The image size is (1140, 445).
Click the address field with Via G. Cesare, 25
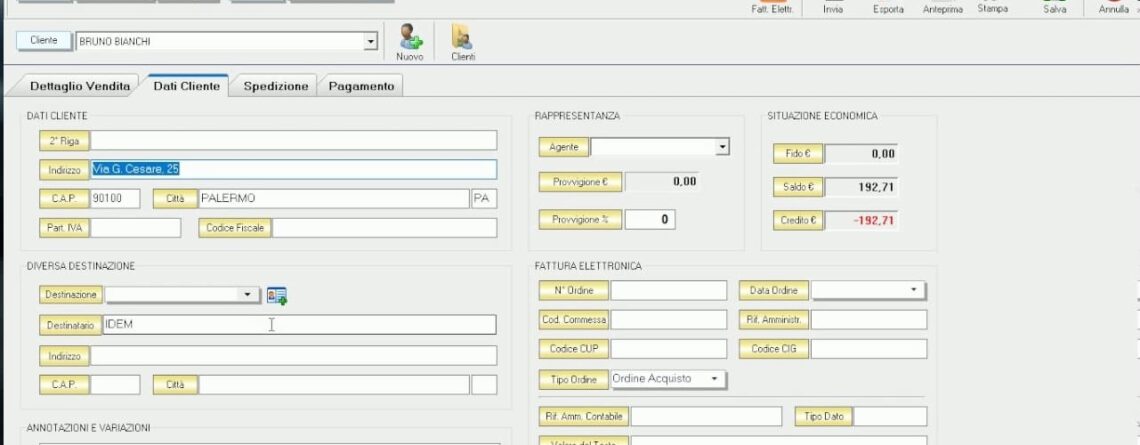point(294,169)
